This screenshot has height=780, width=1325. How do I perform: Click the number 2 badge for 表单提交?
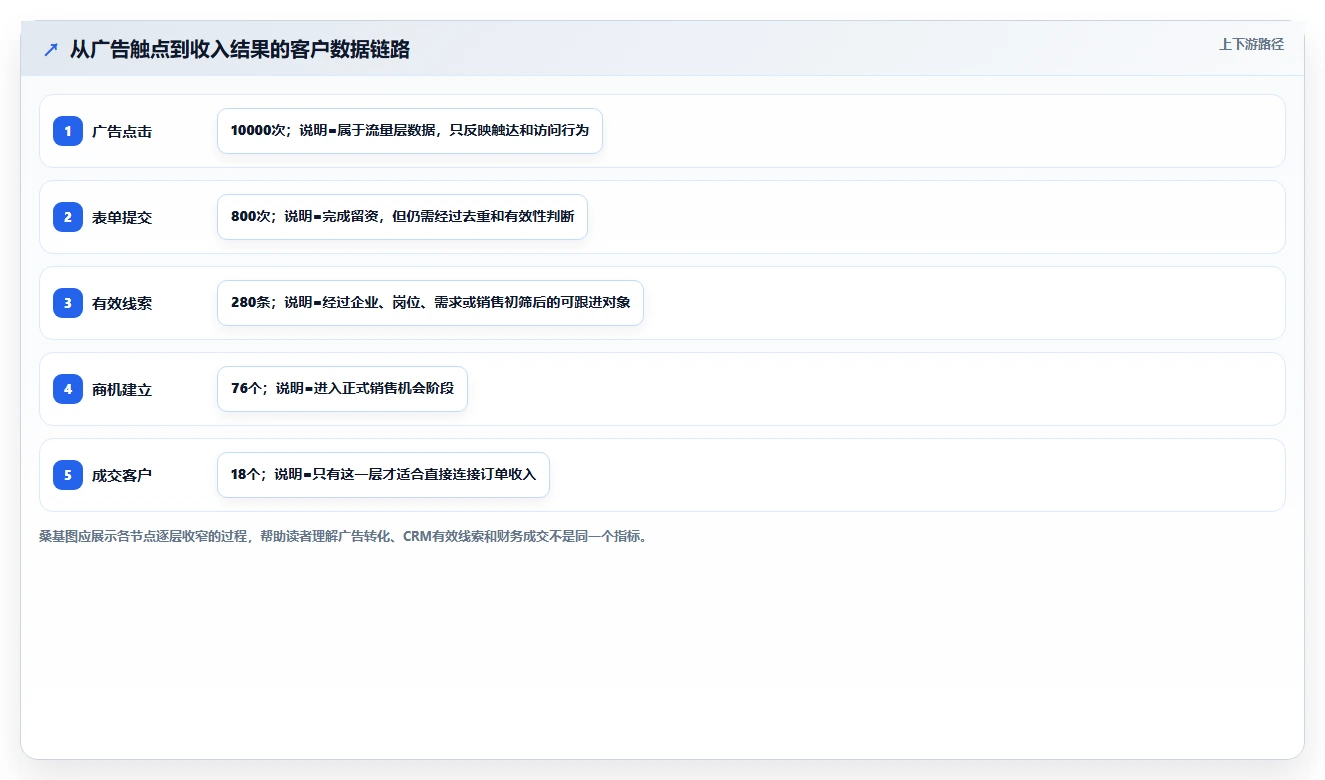[68, 217]
